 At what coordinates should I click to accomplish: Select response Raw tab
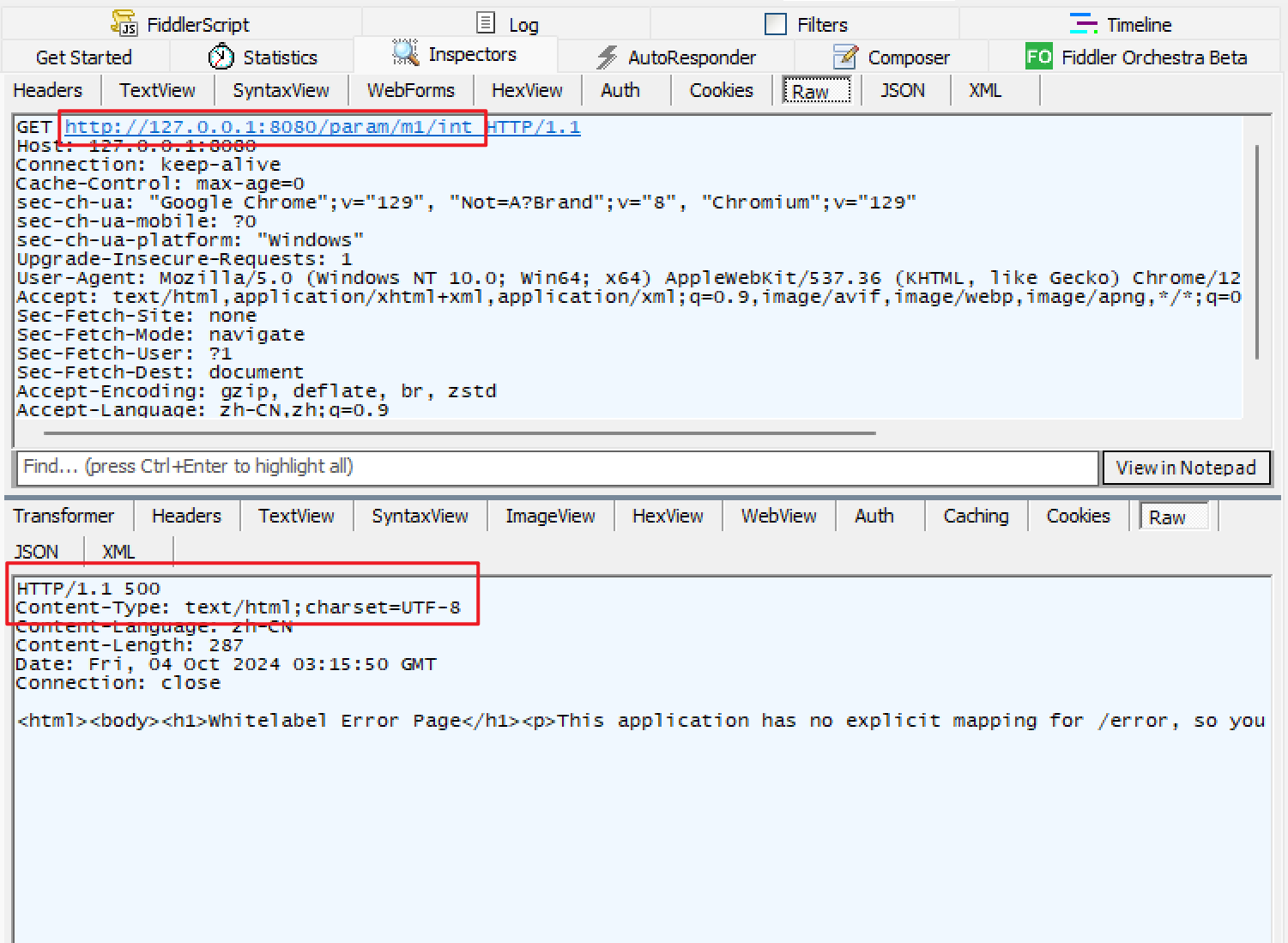click(x=1173, y=517)
